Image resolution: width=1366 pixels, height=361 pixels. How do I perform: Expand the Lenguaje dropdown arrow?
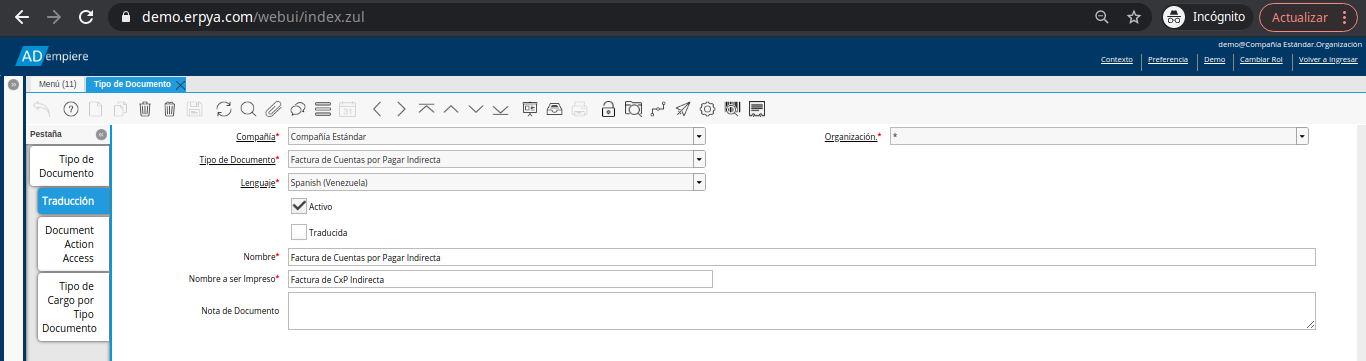tap(699, 182)
